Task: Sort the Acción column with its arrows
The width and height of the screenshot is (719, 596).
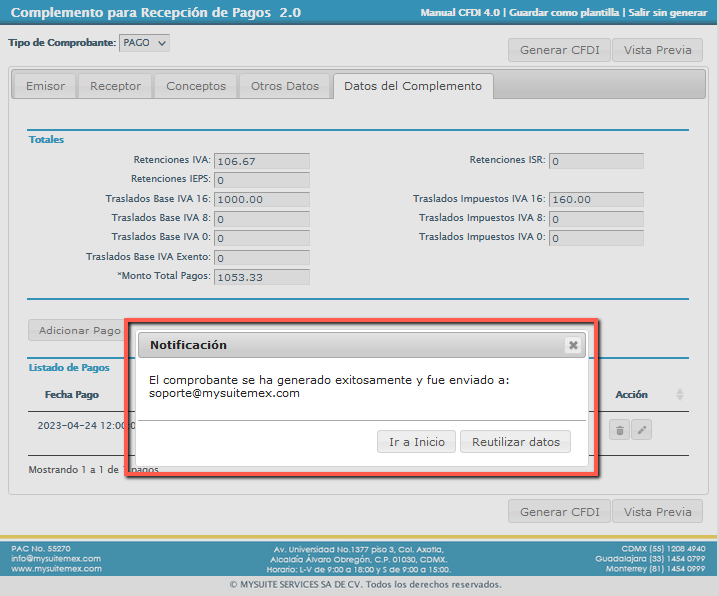Action: coord(680,395)
